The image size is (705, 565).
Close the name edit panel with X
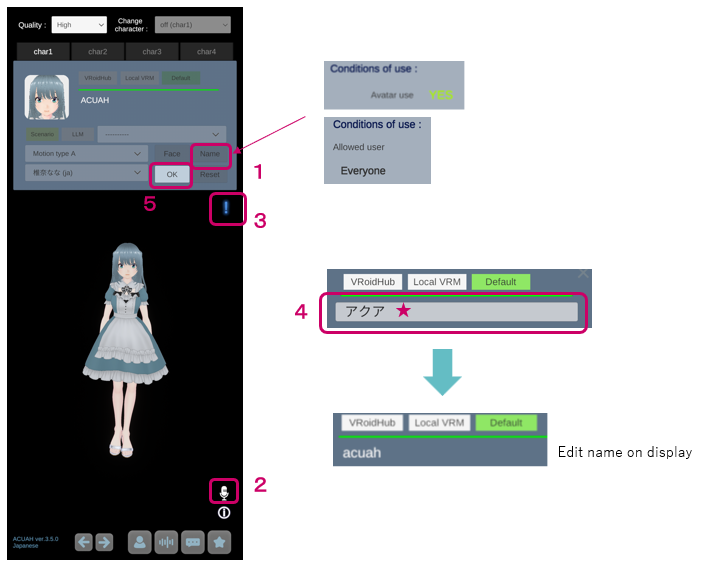(583, 273)
